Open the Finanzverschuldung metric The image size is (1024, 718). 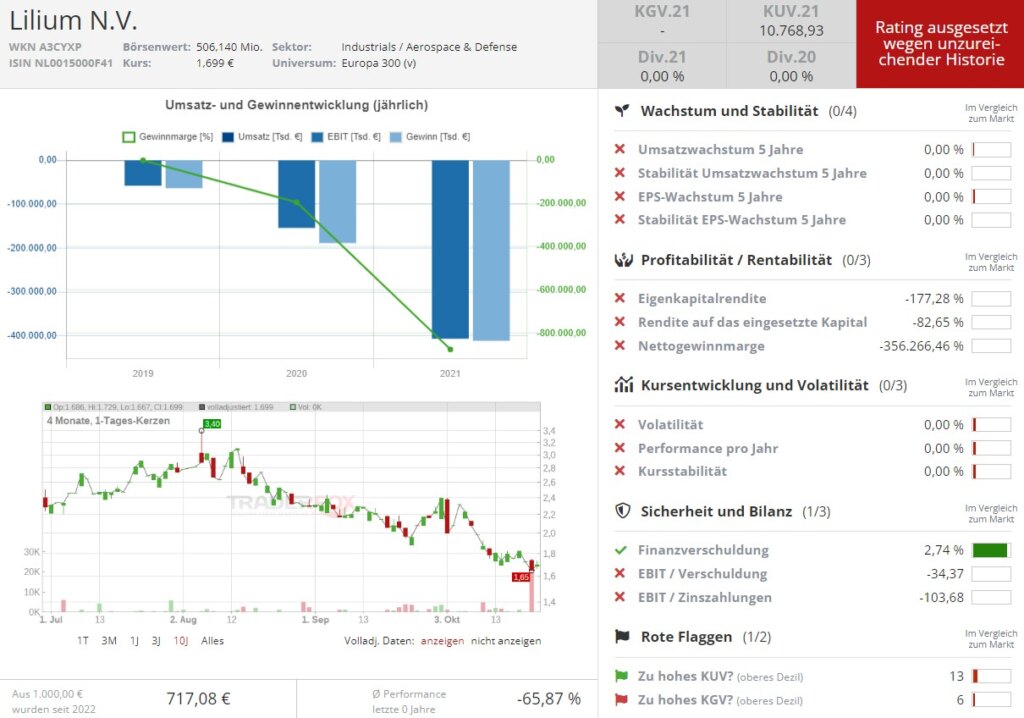coord(703,550)
